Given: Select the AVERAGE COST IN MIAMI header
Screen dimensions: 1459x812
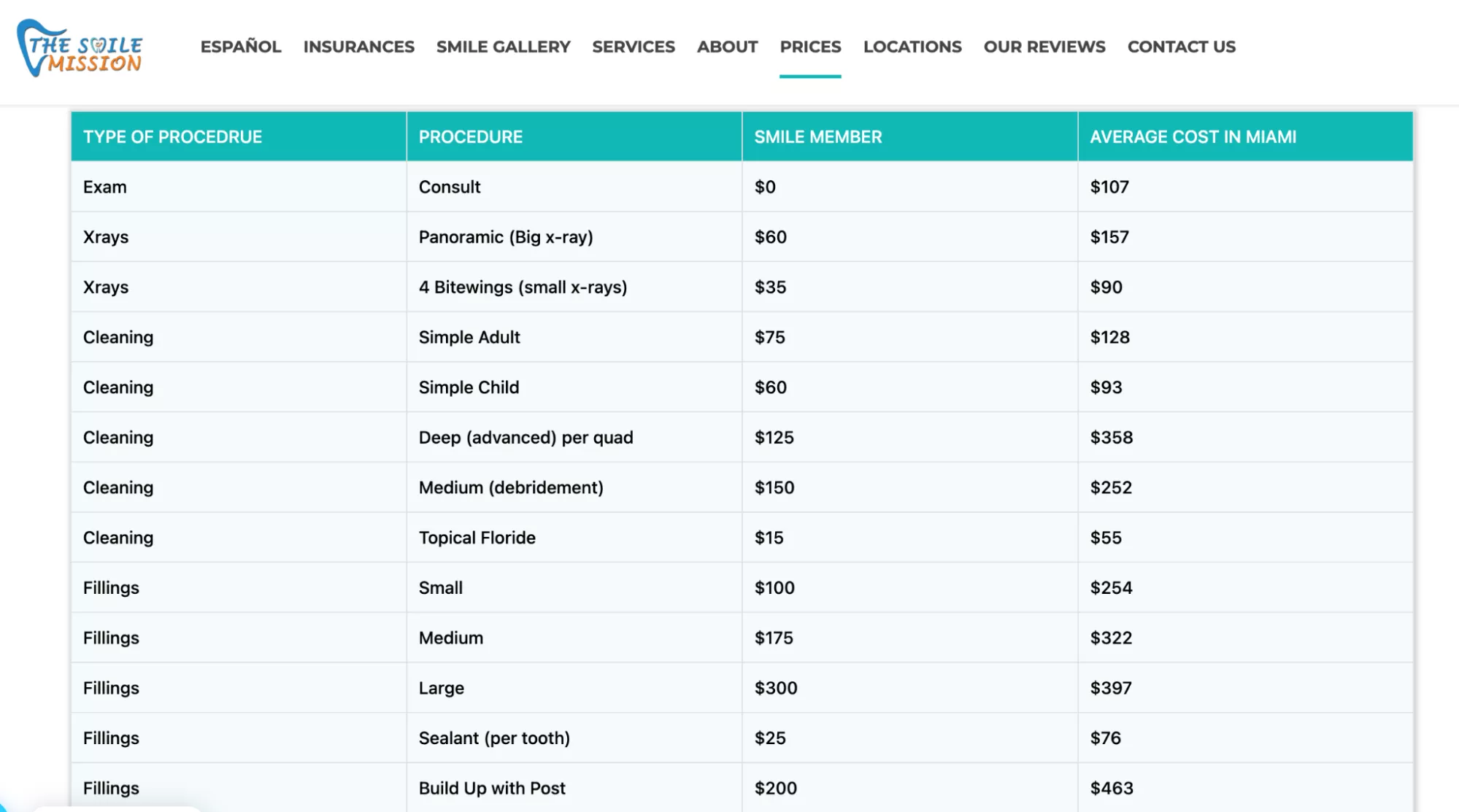Looking at the screenshot, I should (1193, 136).
